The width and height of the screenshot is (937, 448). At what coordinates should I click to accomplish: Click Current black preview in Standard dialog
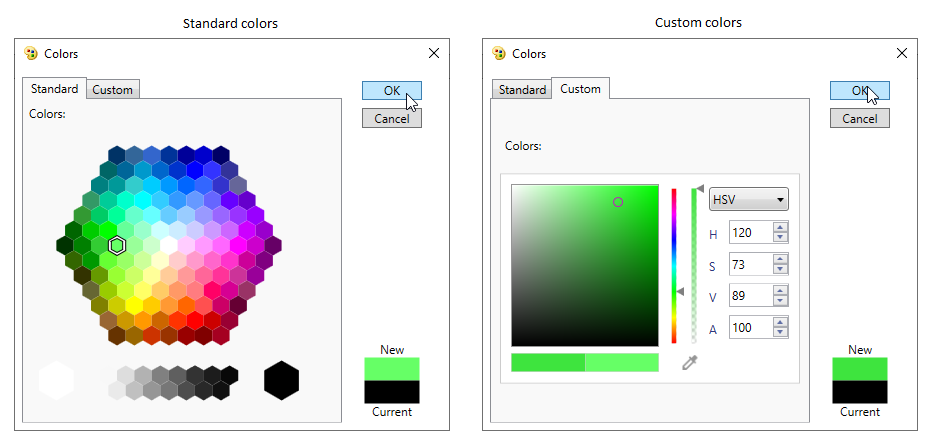click(392, 392)
